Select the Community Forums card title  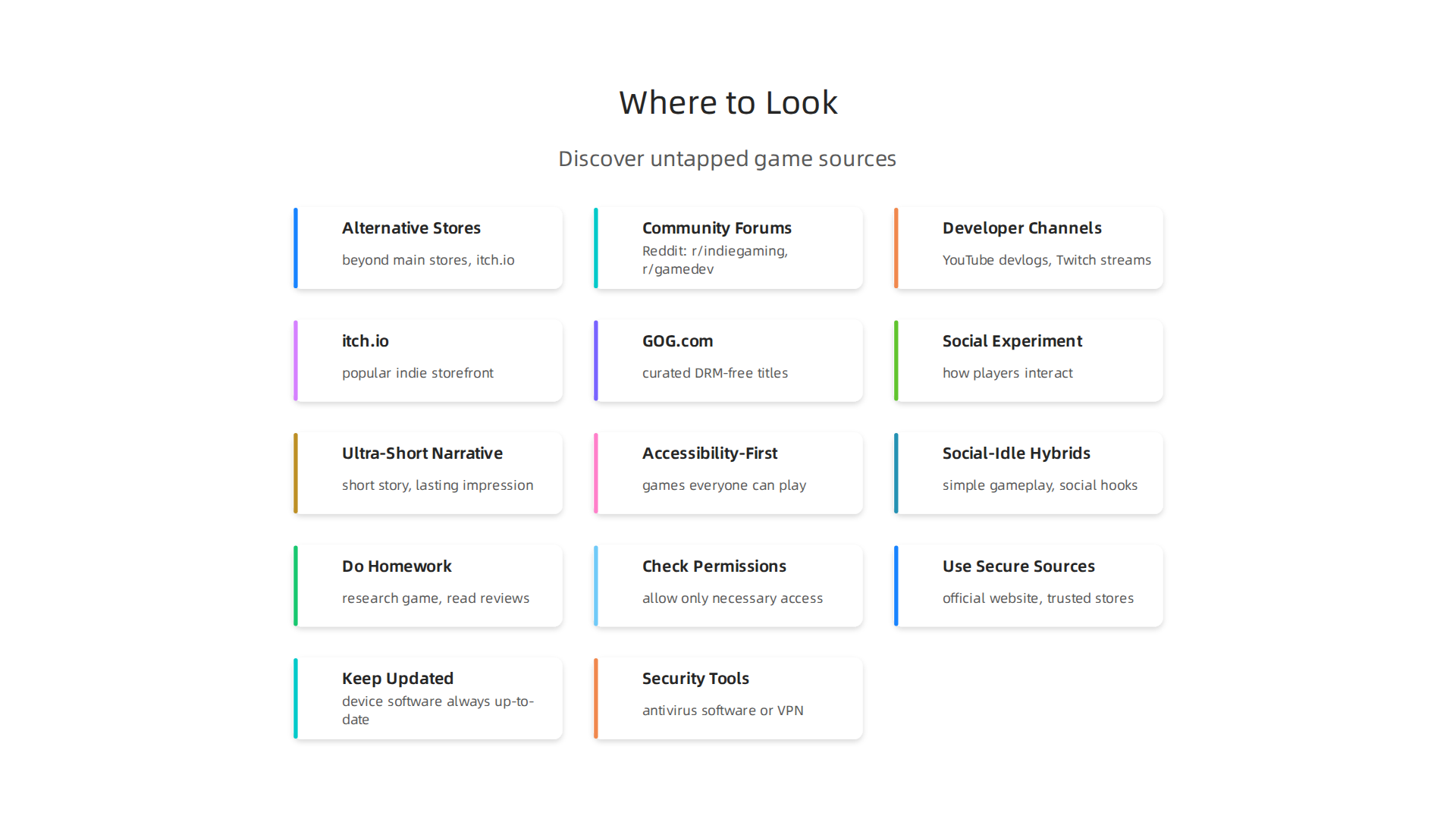(717, 228)
